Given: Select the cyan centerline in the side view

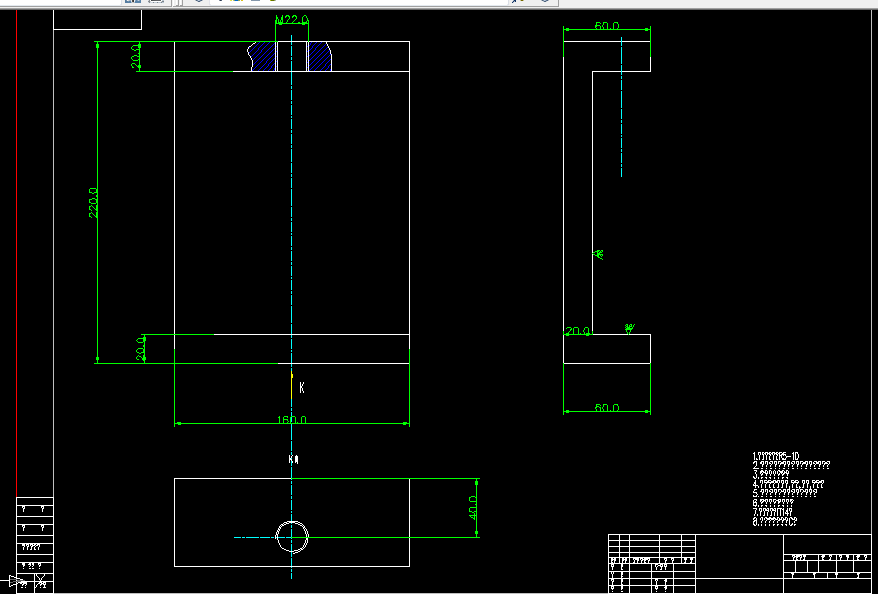Looking at the screenshot, I should 621,106.
